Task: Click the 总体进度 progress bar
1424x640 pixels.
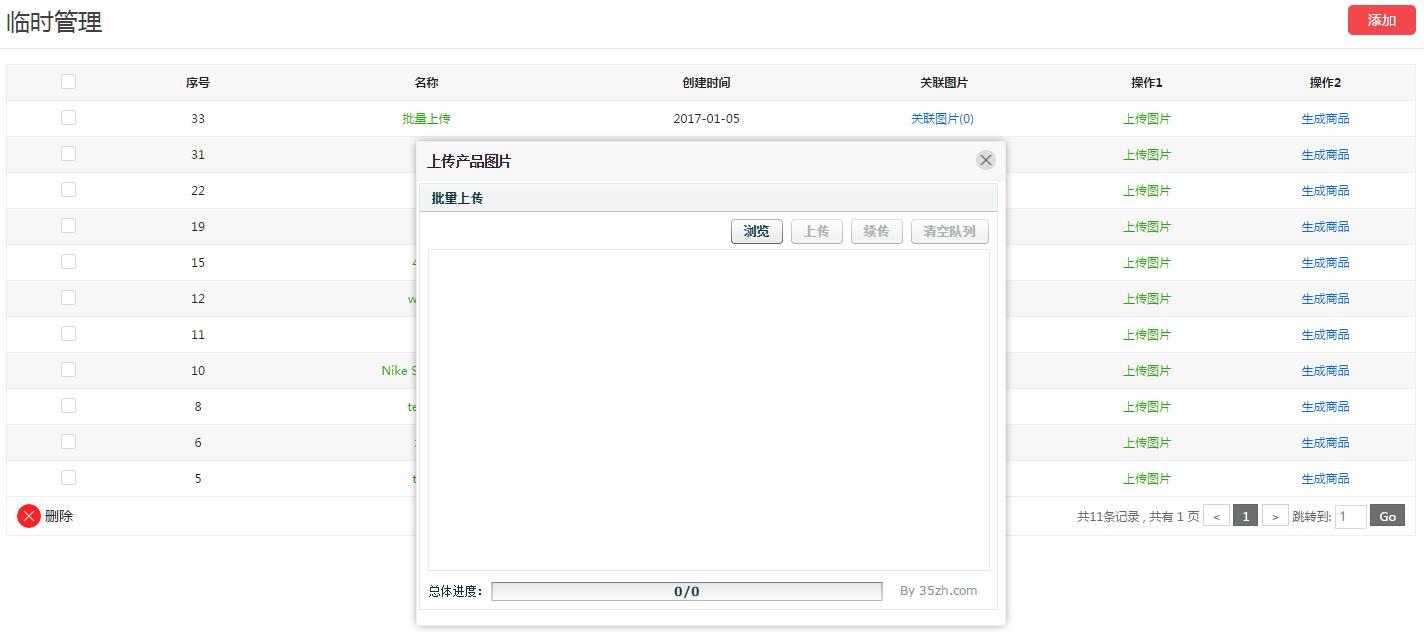Action: 686,590
